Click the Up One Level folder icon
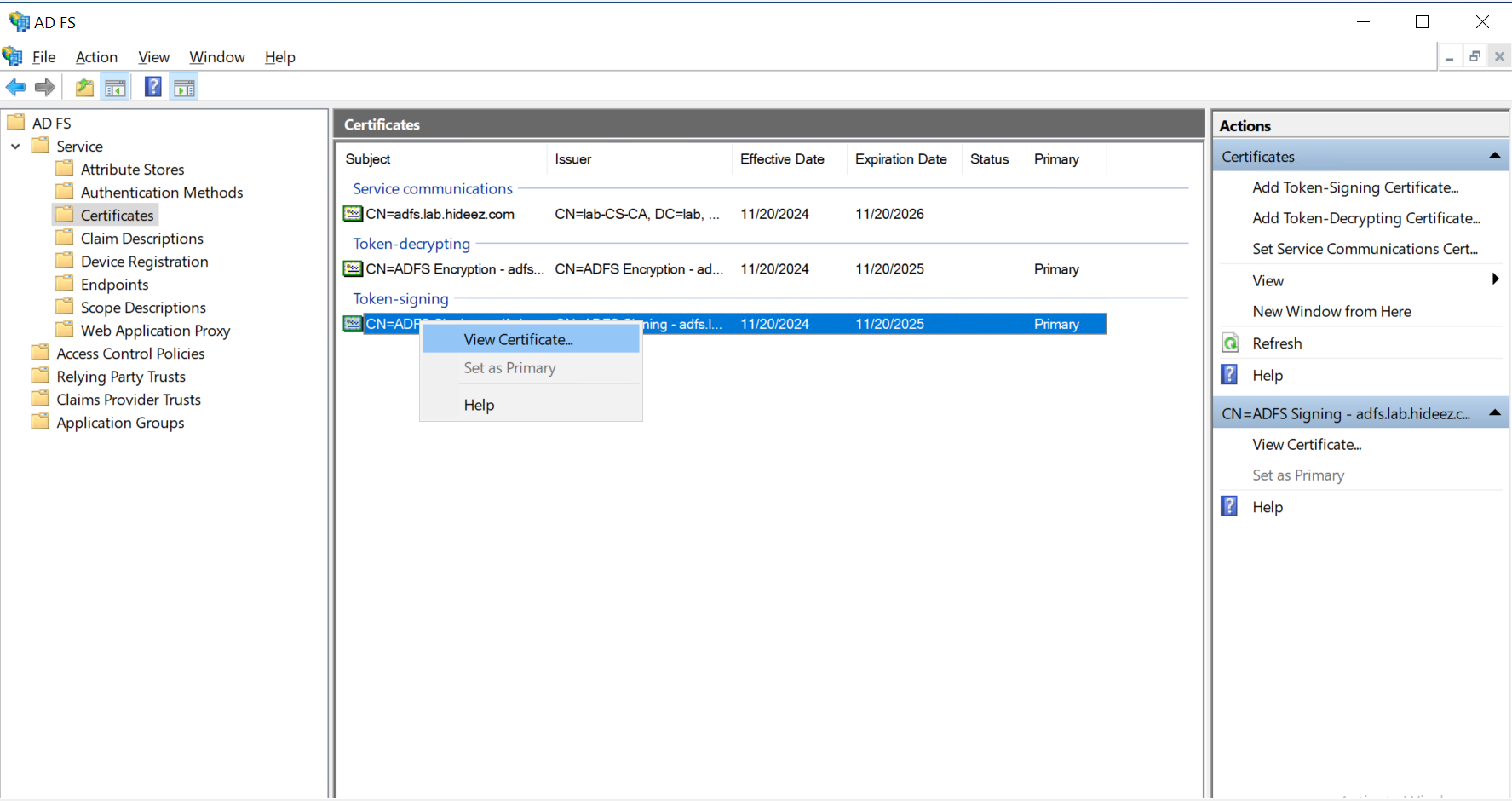Image resolution: width=1512 pixels, height=801 pixels. coord(84,87)
